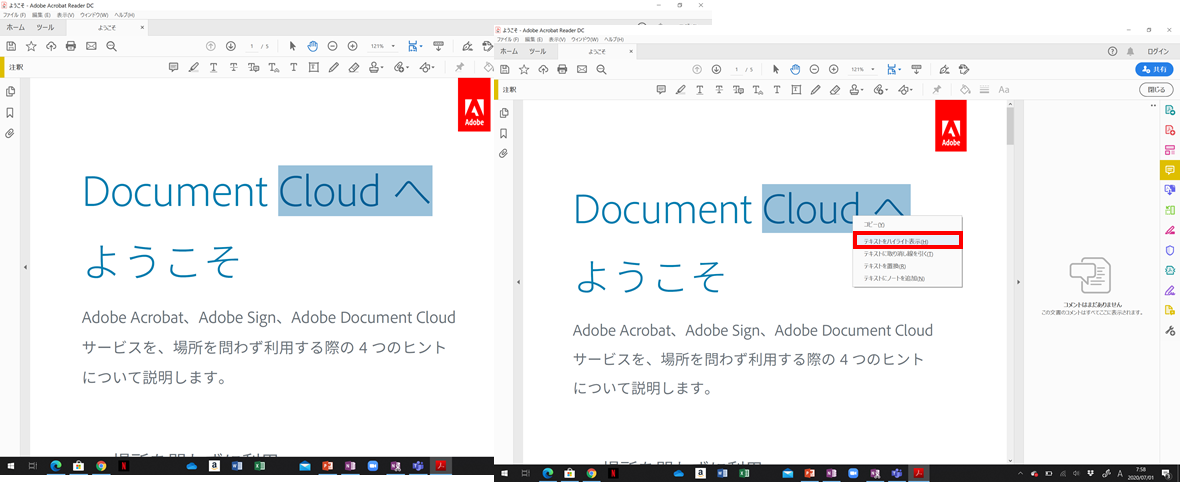Click the protect shield icon in right sidebar
Viewport: 1180px width, 482px height.
[1169, 250]
